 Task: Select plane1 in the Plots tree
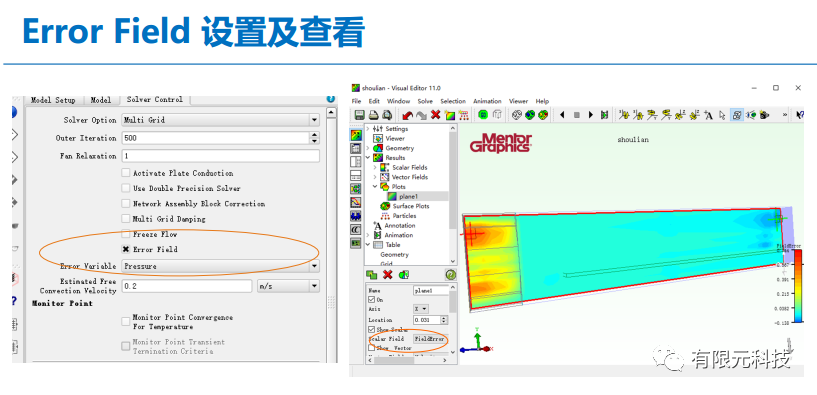coord(408,196)
